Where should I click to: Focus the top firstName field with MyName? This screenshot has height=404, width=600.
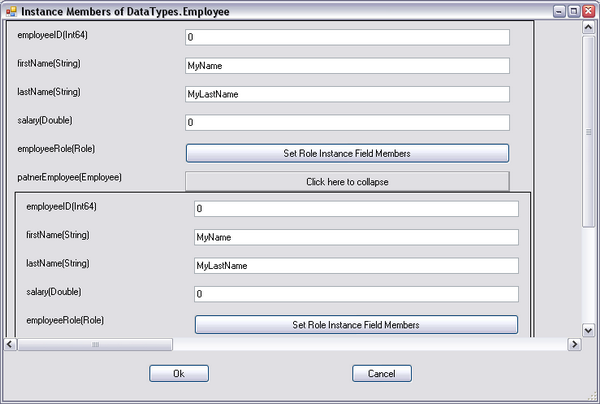(x=347, y=65)
